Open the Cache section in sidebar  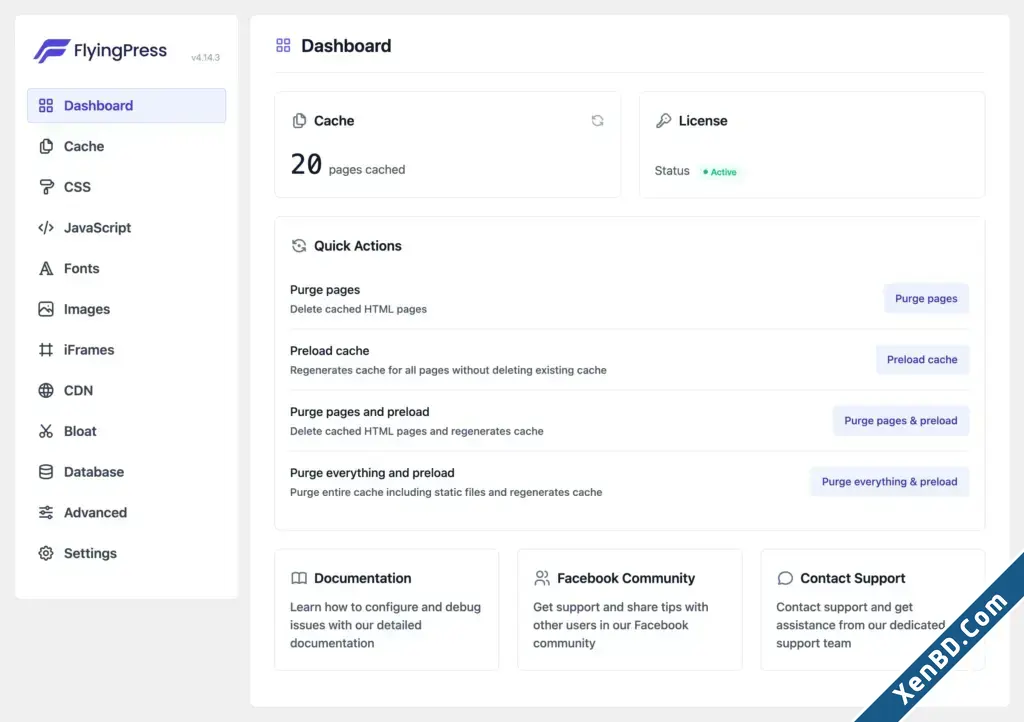127,146
